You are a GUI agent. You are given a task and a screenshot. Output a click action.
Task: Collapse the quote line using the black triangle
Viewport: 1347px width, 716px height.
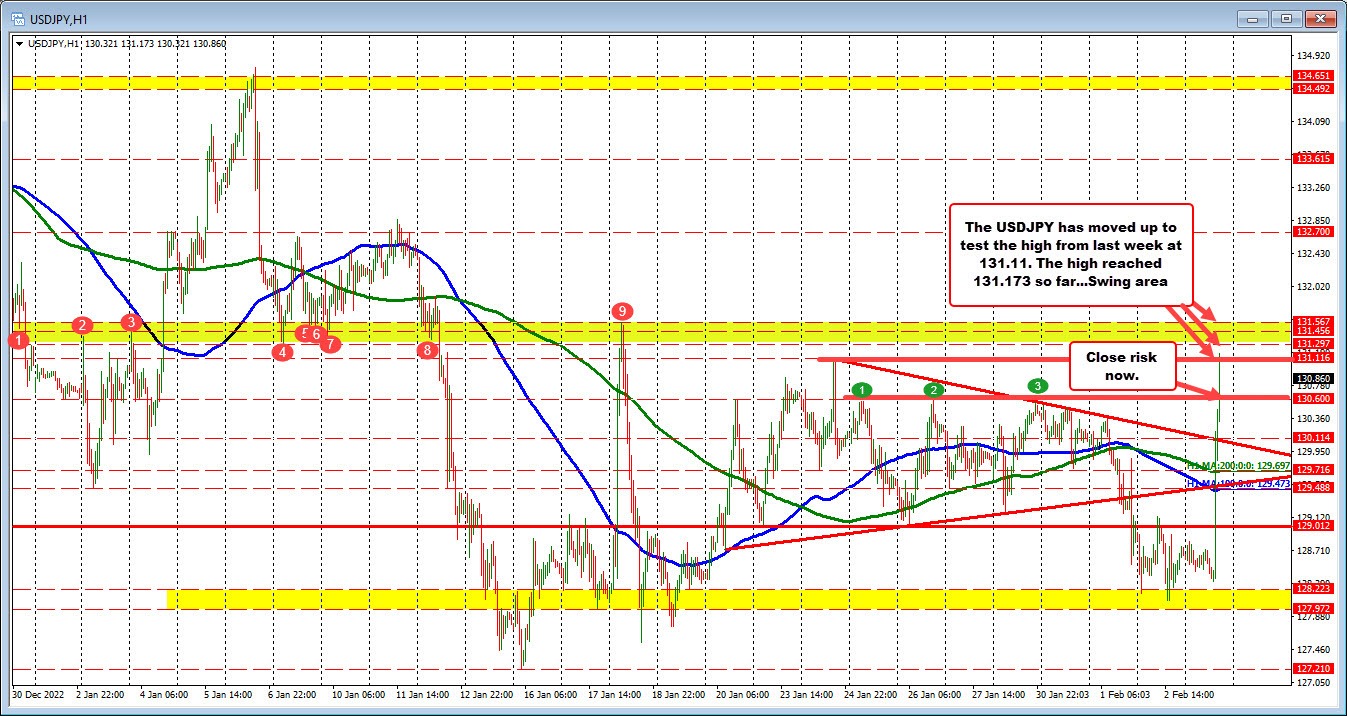click(x=21, y=43)
